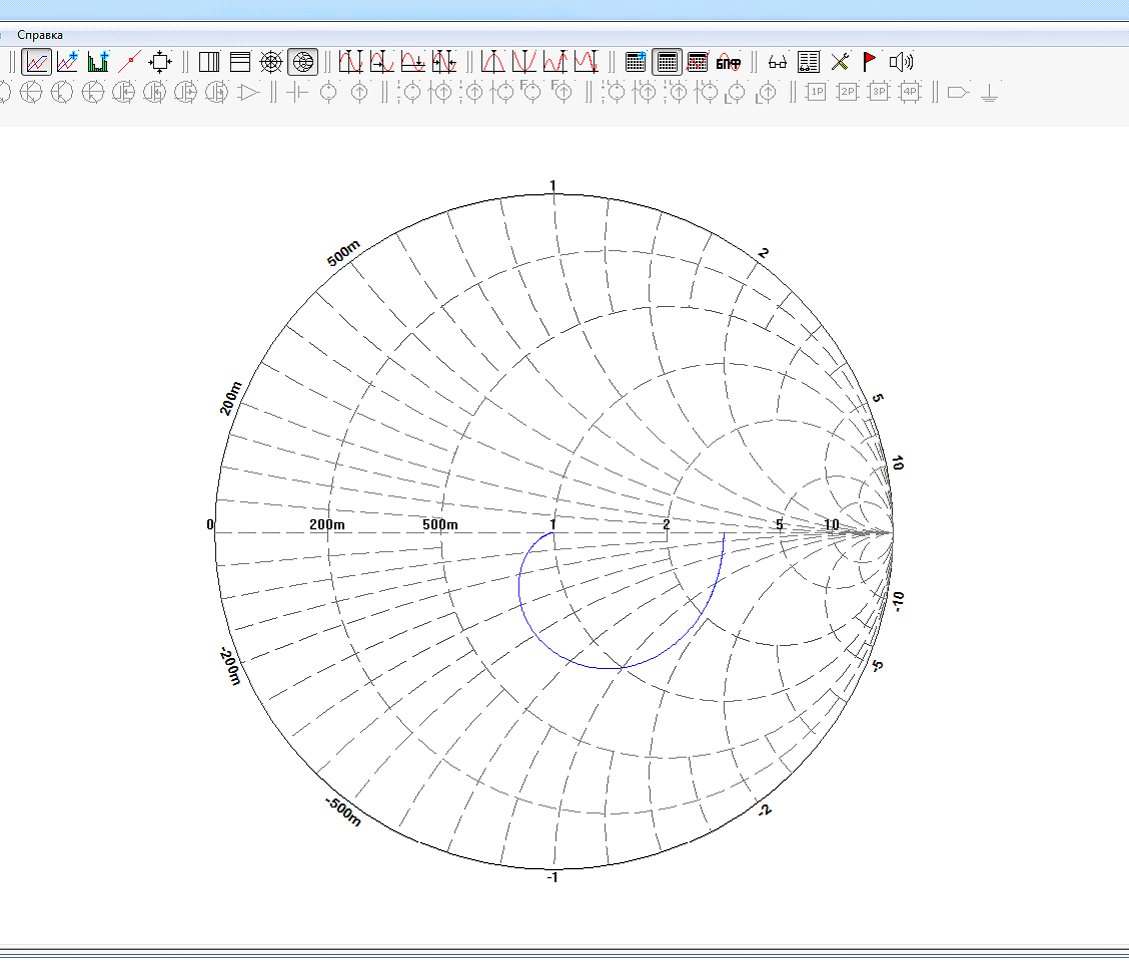
Task: Toggle the Smith chart view icon
Action: click(303, 62)
